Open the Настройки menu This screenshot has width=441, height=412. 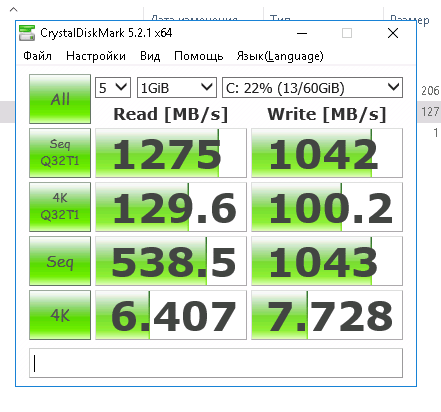point(96,56)
